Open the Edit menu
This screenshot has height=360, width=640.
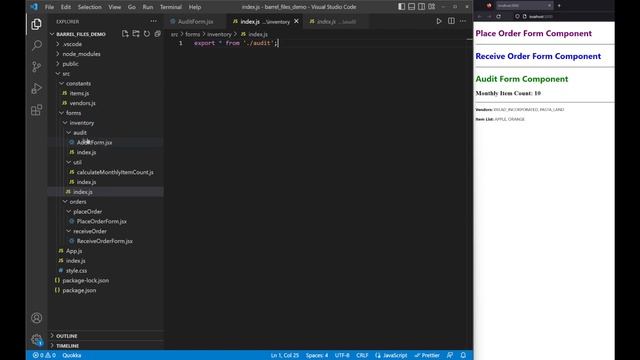[66, 7]
